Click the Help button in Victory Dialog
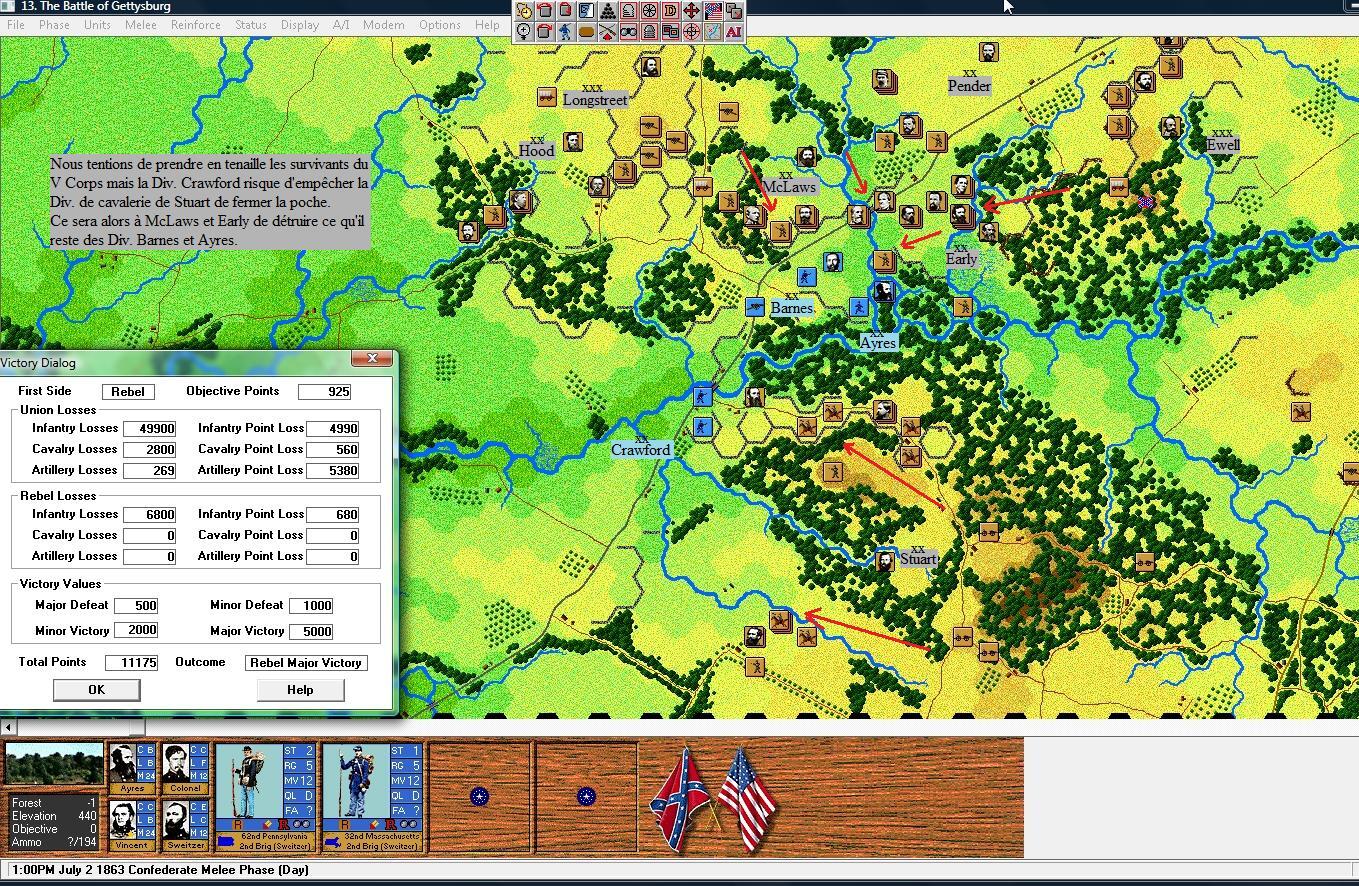The image size is (1359, 886). click(x=300, y=689)
